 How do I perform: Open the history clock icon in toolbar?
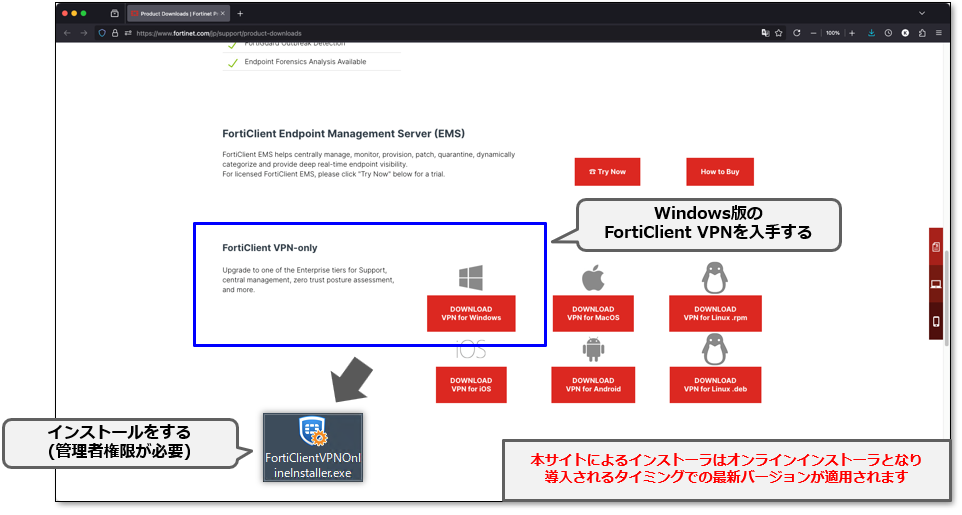pyautogui.click(x=887, y=33)
